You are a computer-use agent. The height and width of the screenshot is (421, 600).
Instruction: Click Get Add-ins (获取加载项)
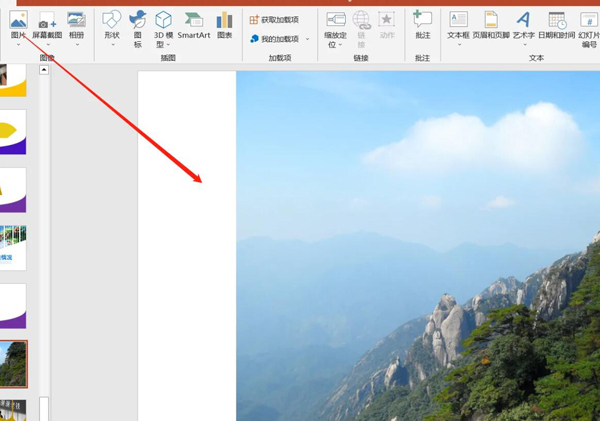click(x=274, y=20)
